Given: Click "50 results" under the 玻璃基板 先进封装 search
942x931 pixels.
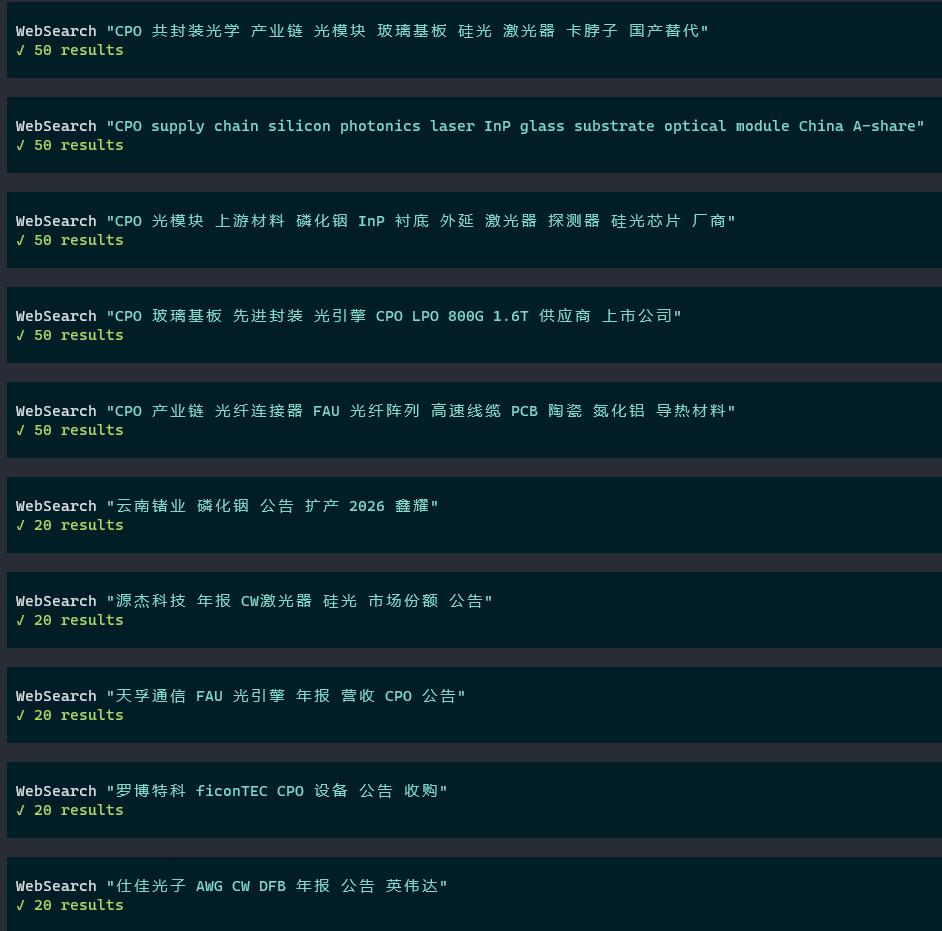Looking at the screenshot, I should coord(79,335).
